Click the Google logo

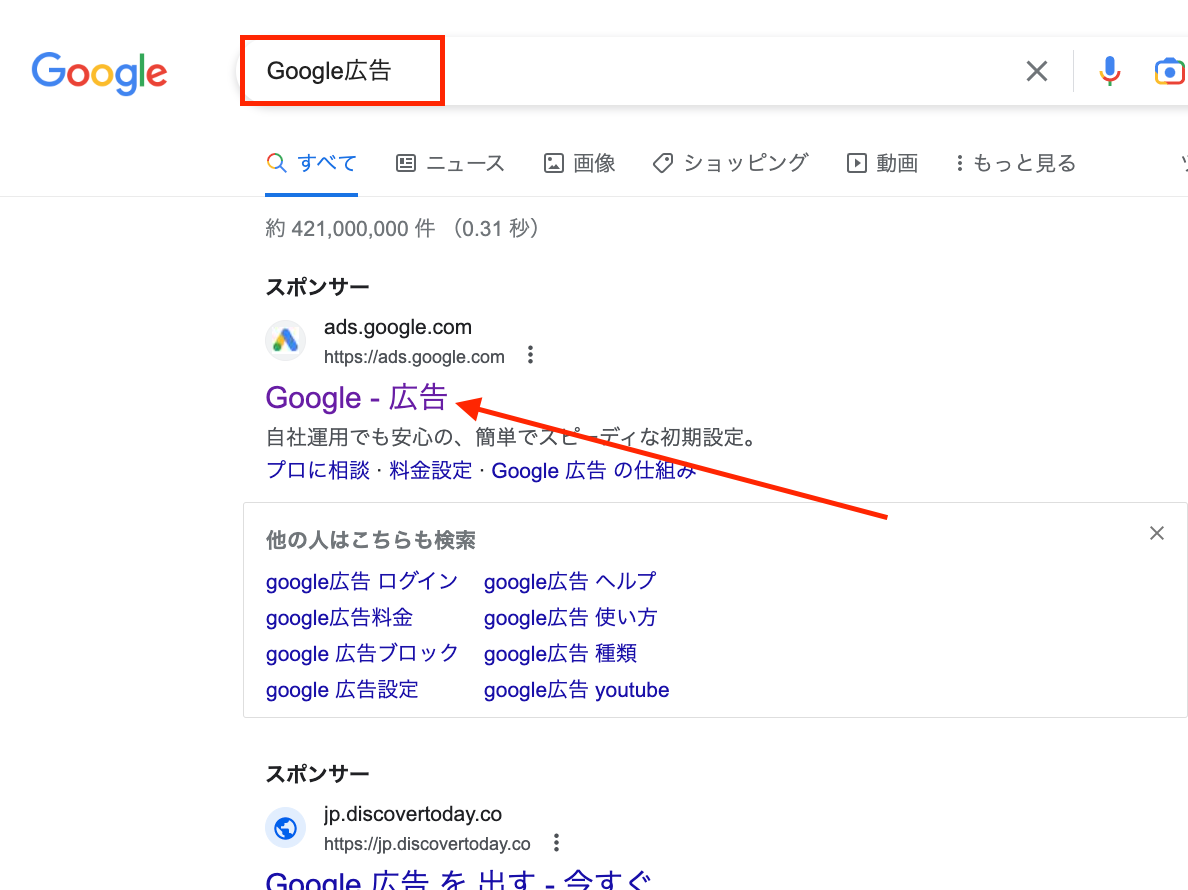(x=99, y=72)
